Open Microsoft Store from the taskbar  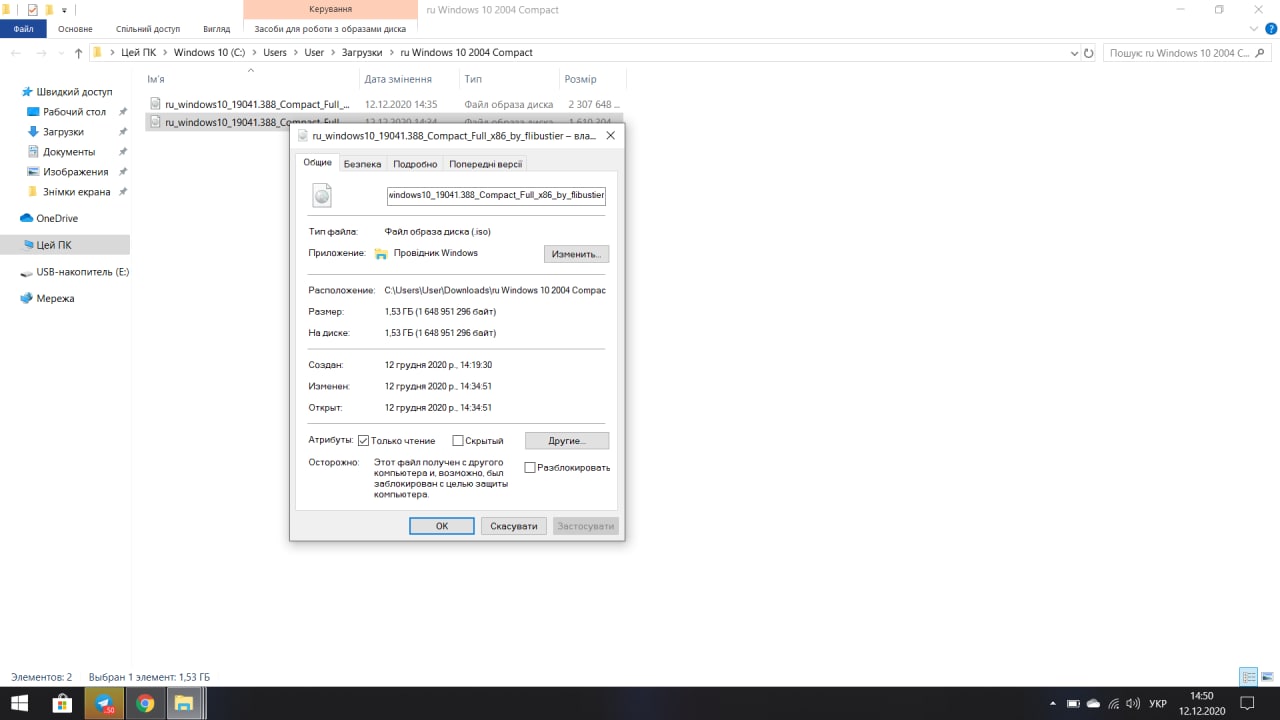click(x=61, y=703)
